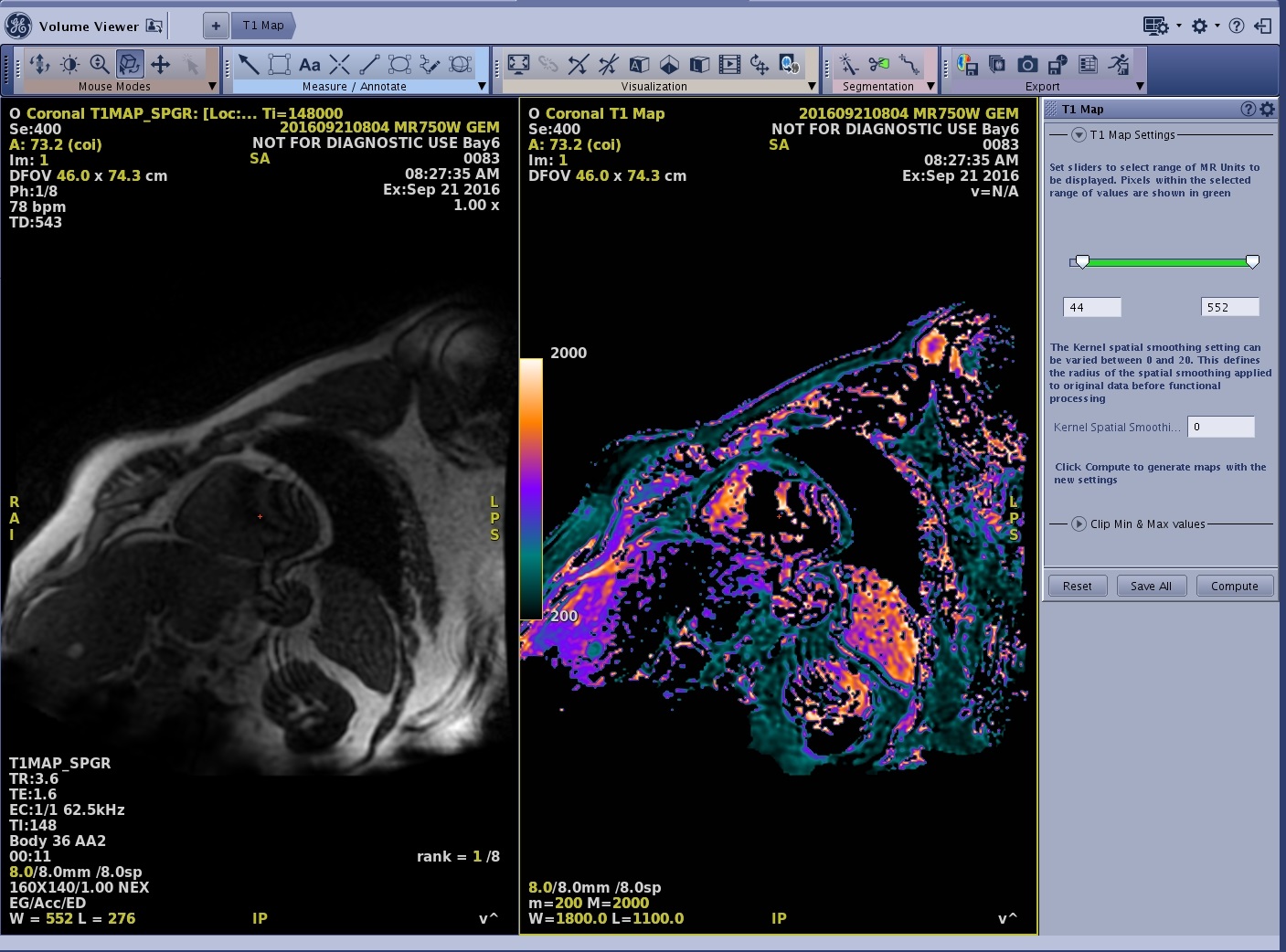
Task: Capture screenshot with the camera icon
Action: (1027, 64)
